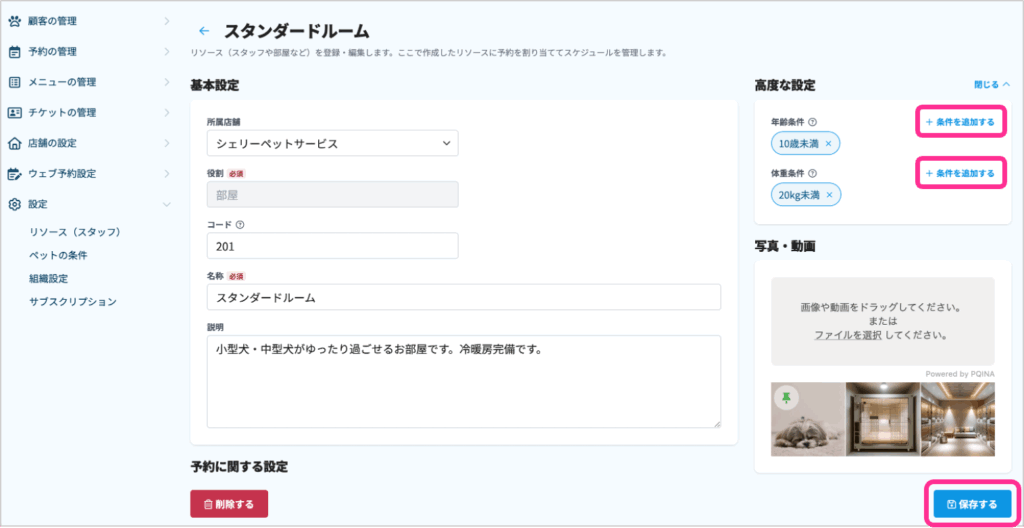Collapse advanced settings with 閉じる
The height and width of the screenshot is (528, 1024).
coord(992,85)
